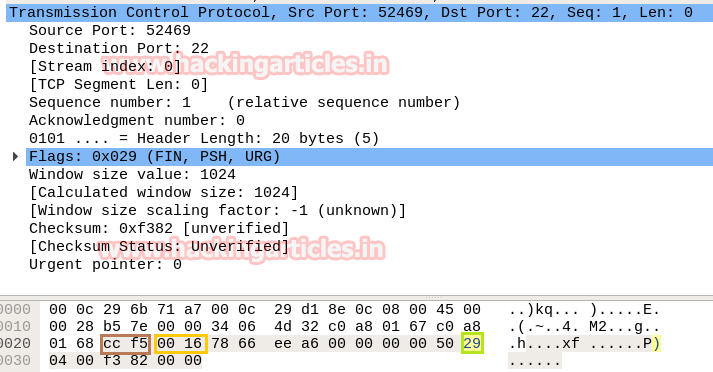Click hex bytes 'b5 7e' in row 0010
This screenshot has height=372, width=713.
[126, 327]
